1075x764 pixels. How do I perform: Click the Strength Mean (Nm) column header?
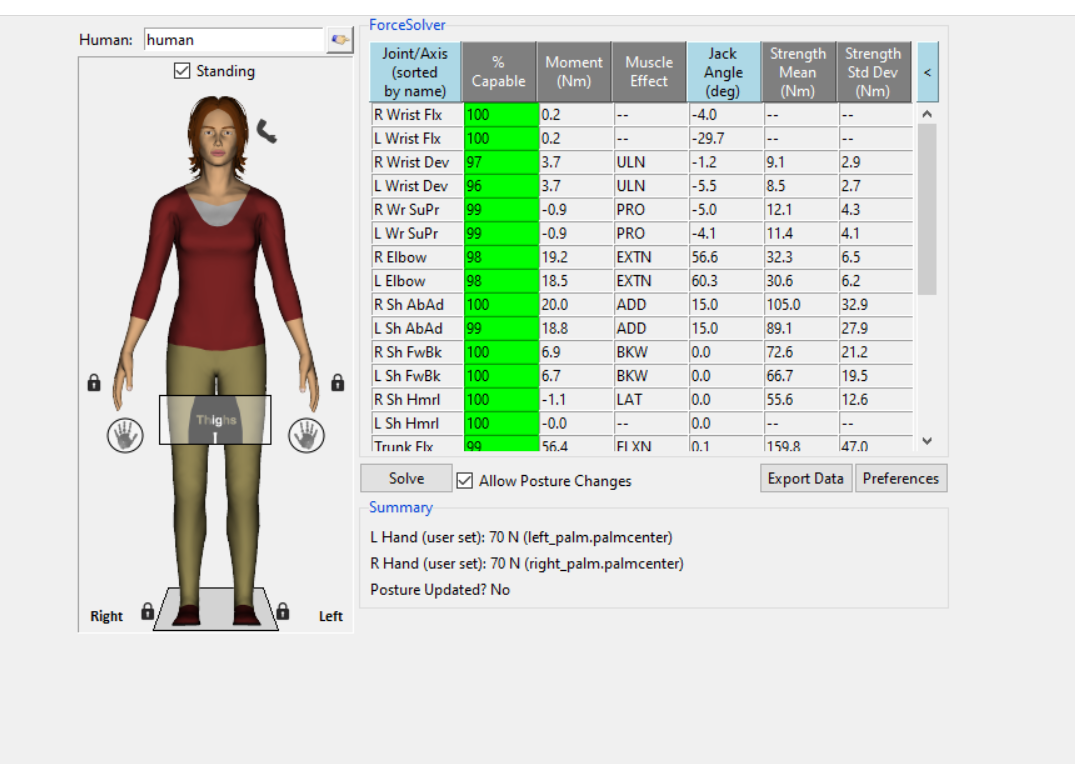pos(798,72)
